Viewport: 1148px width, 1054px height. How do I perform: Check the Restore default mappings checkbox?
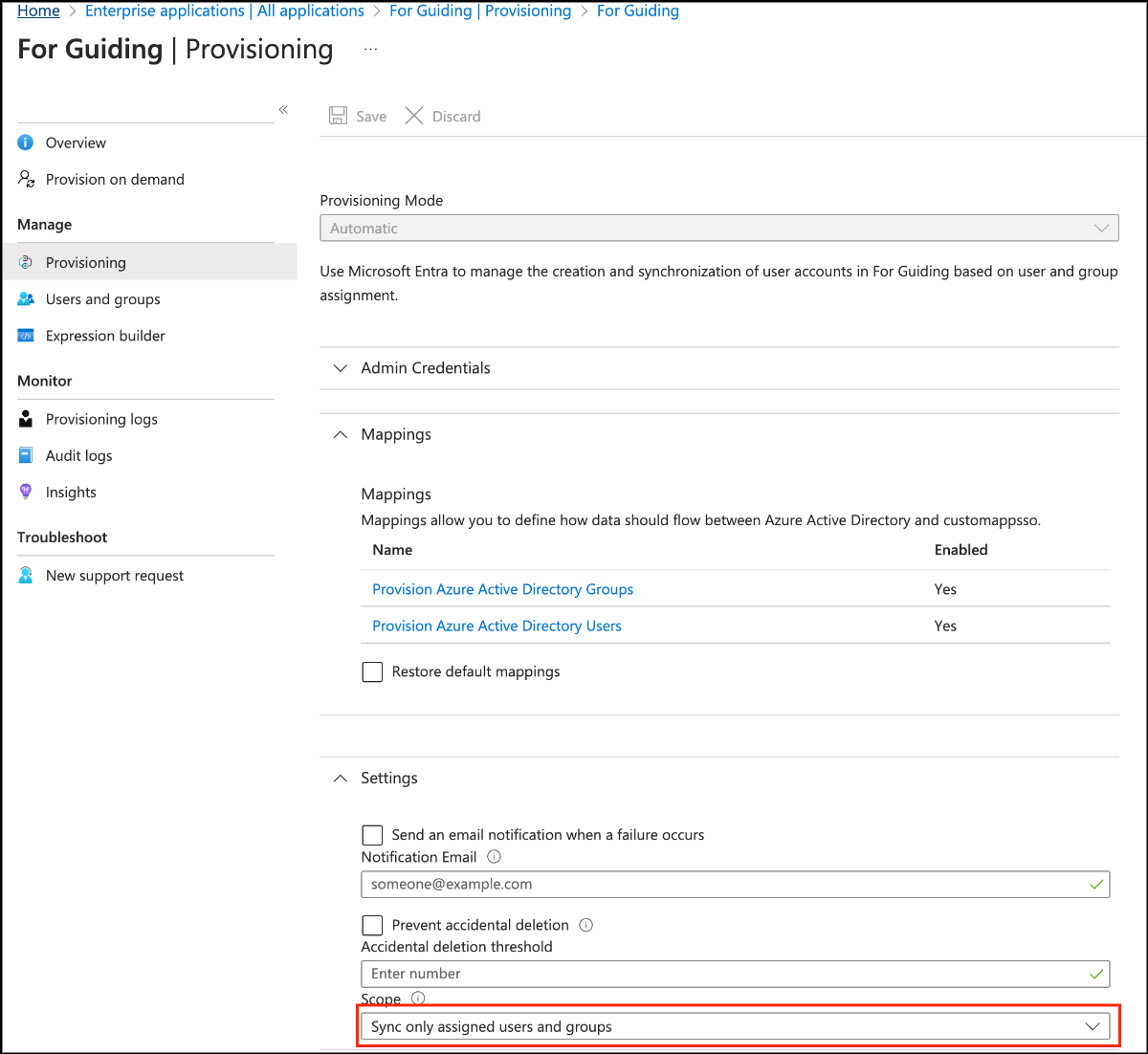click(x=372, y=671)
